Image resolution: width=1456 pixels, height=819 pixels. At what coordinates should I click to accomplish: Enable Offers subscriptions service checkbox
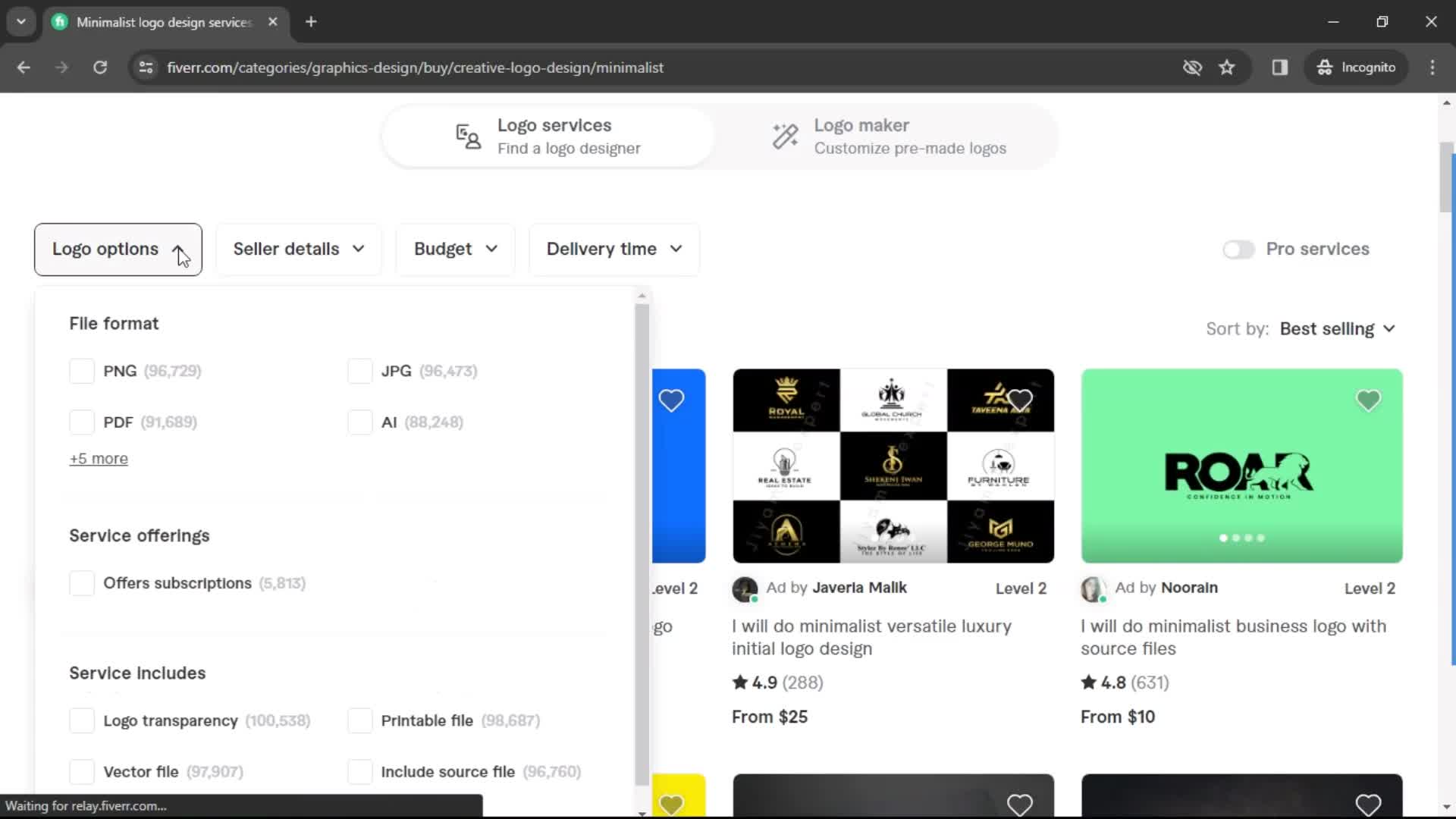coord(81,583)
